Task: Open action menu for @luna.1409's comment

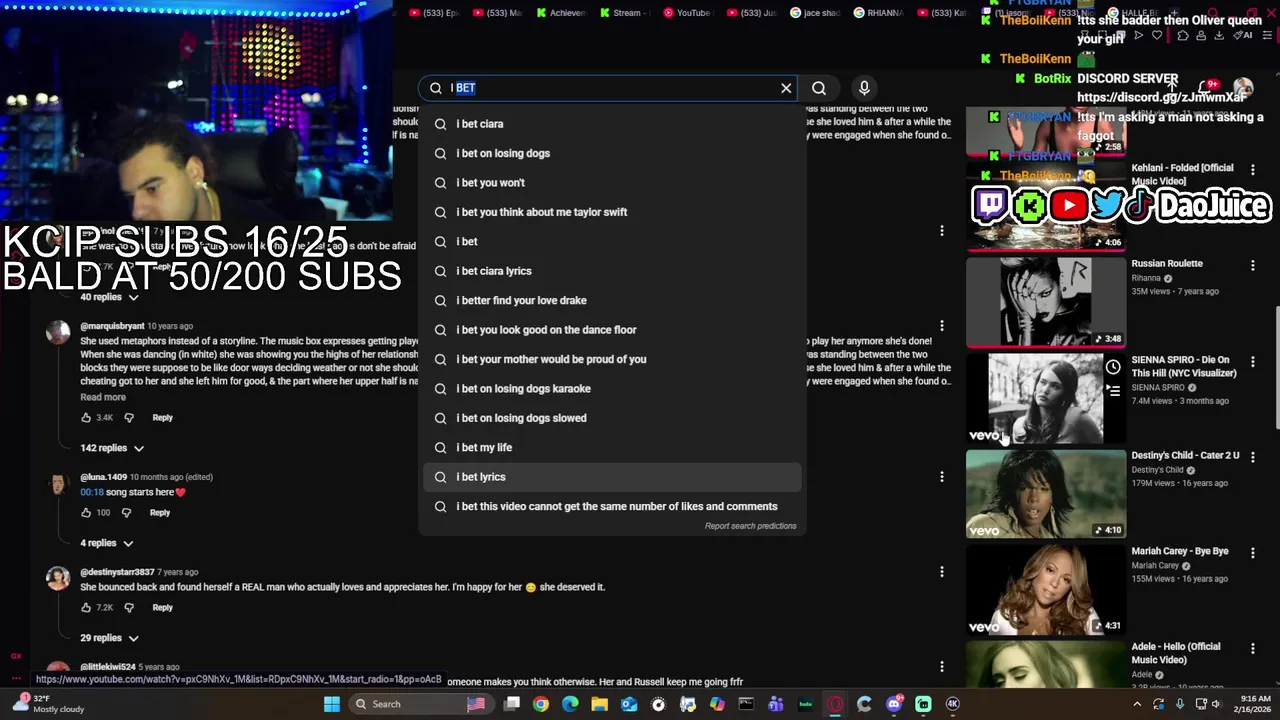Action: [941, 478]
